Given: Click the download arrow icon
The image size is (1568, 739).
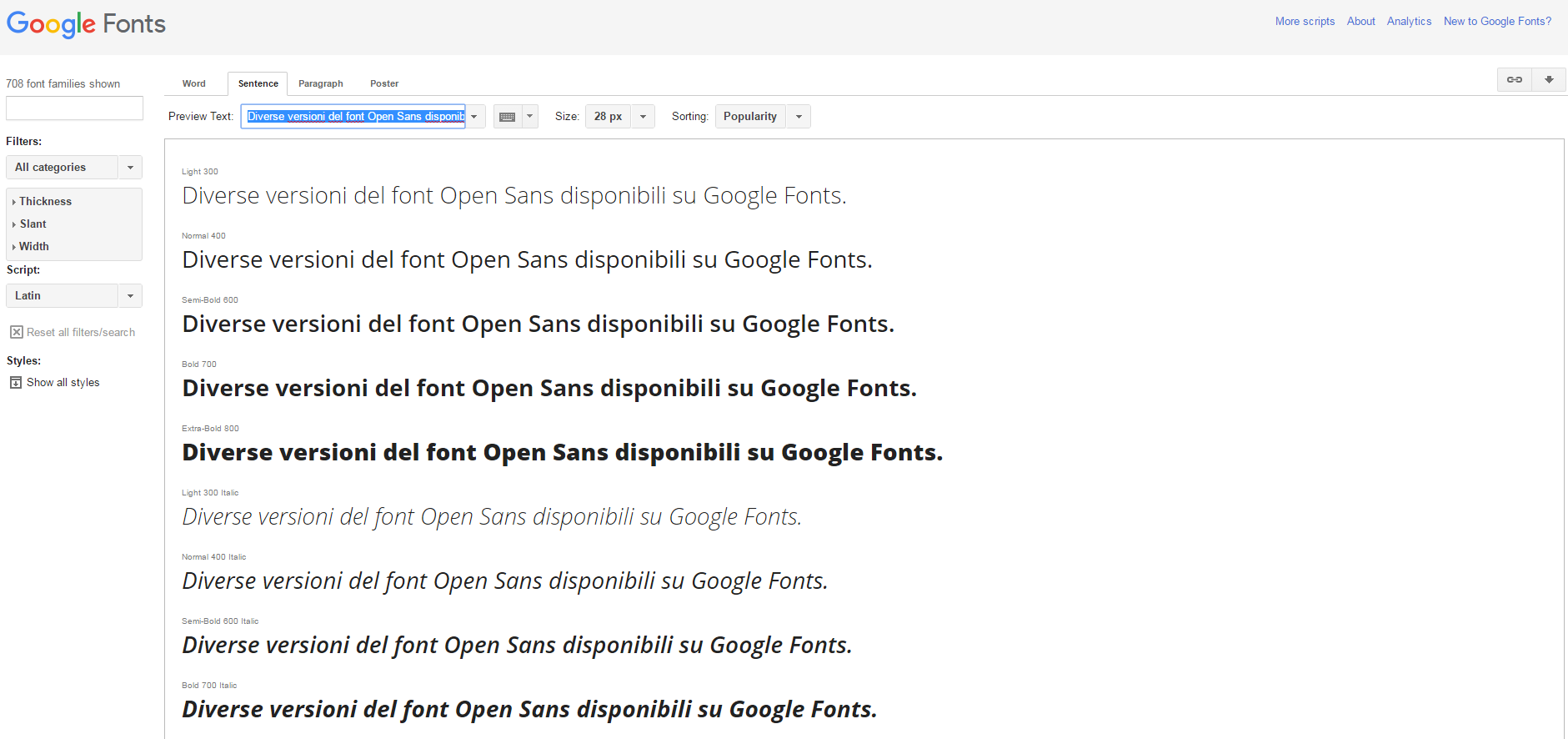Looking at the screenshot, I should pyautogui.click(x=1549, y=80).
